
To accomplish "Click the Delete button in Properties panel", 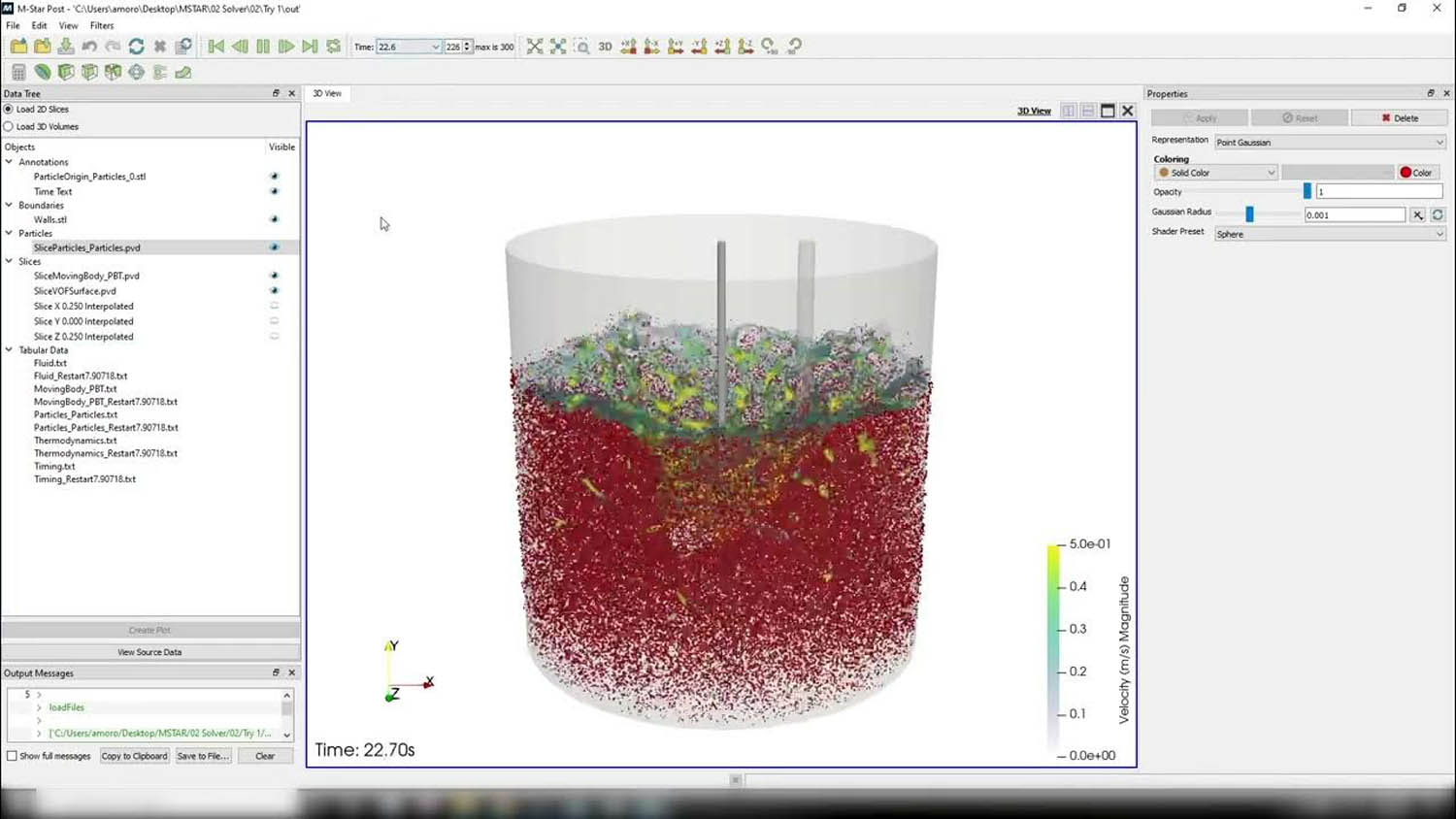I will pos(1400,117).
